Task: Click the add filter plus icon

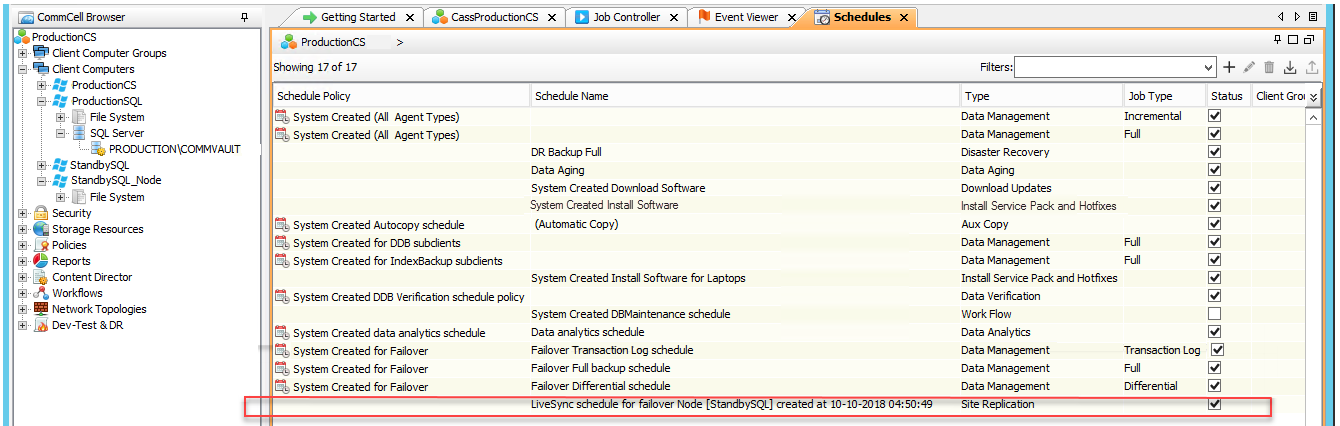Action: coord(1229,67)
